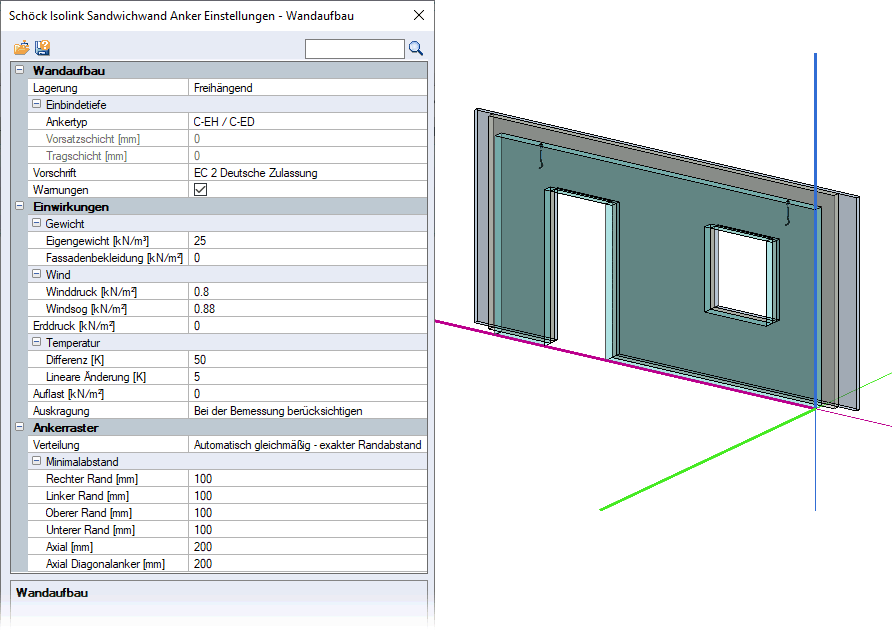Click the magnifier search icon
This screenshot has height=630, width=892.
416,48
